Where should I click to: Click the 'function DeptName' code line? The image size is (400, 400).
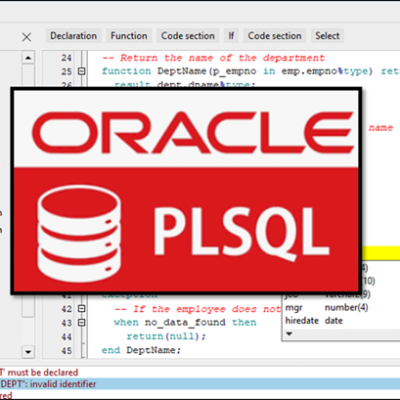[250, 71]
